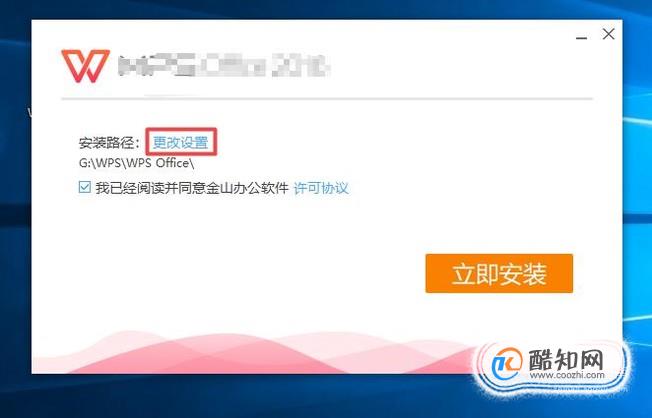652x418 pixels.
Task: Select the G:\WPS\WPS Office\ path text
Action: point(136,163)
